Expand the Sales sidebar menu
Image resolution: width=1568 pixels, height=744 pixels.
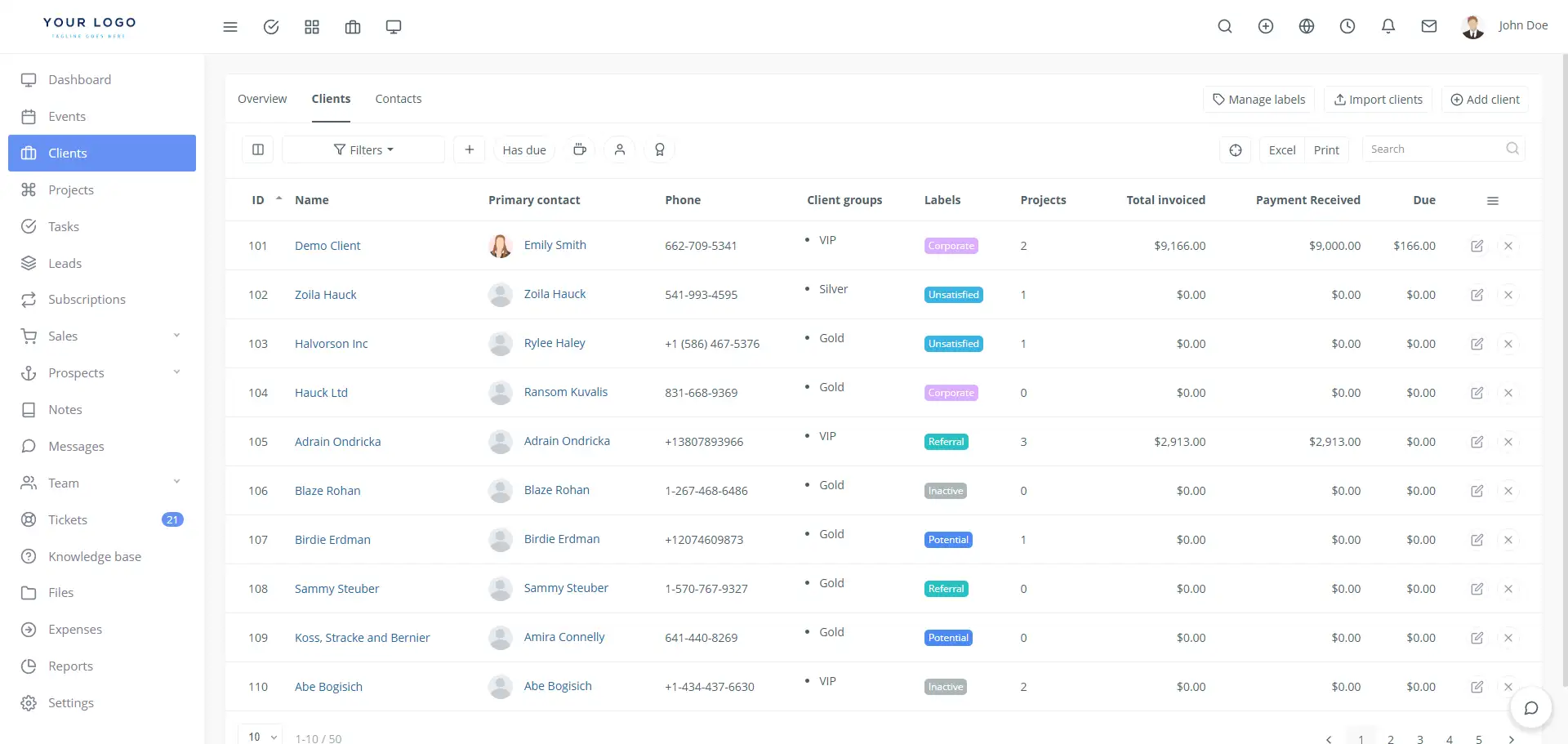pos(102,336)
